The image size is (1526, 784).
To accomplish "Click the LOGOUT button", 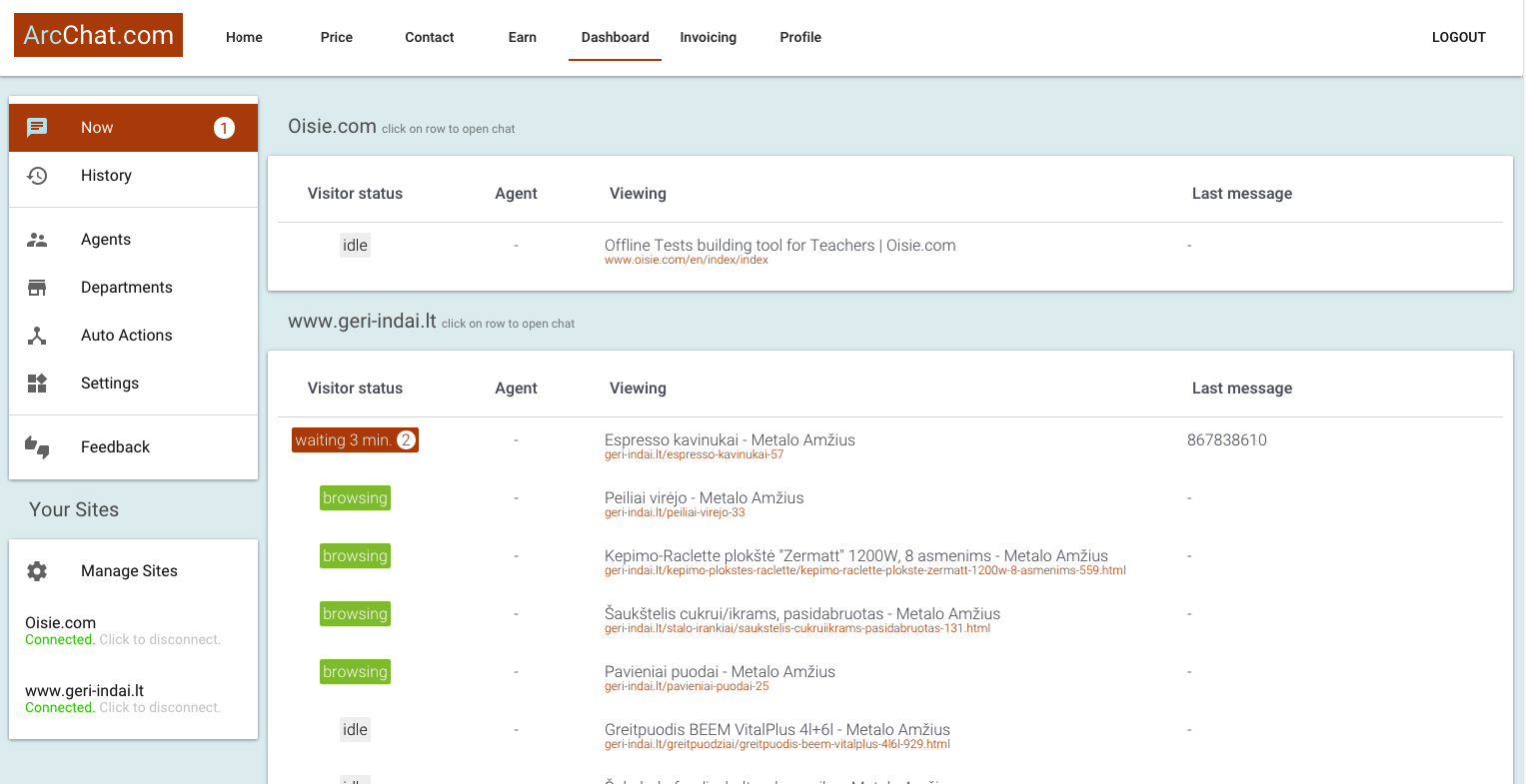I will (x=1458, y=37).
